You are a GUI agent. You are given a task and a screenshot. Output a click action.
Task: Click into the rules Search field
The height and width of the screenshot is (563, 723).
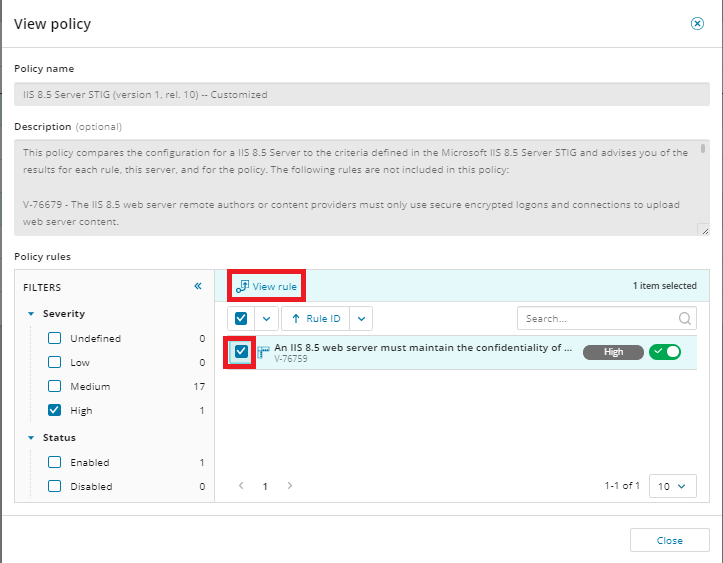[x=597, y=319]
